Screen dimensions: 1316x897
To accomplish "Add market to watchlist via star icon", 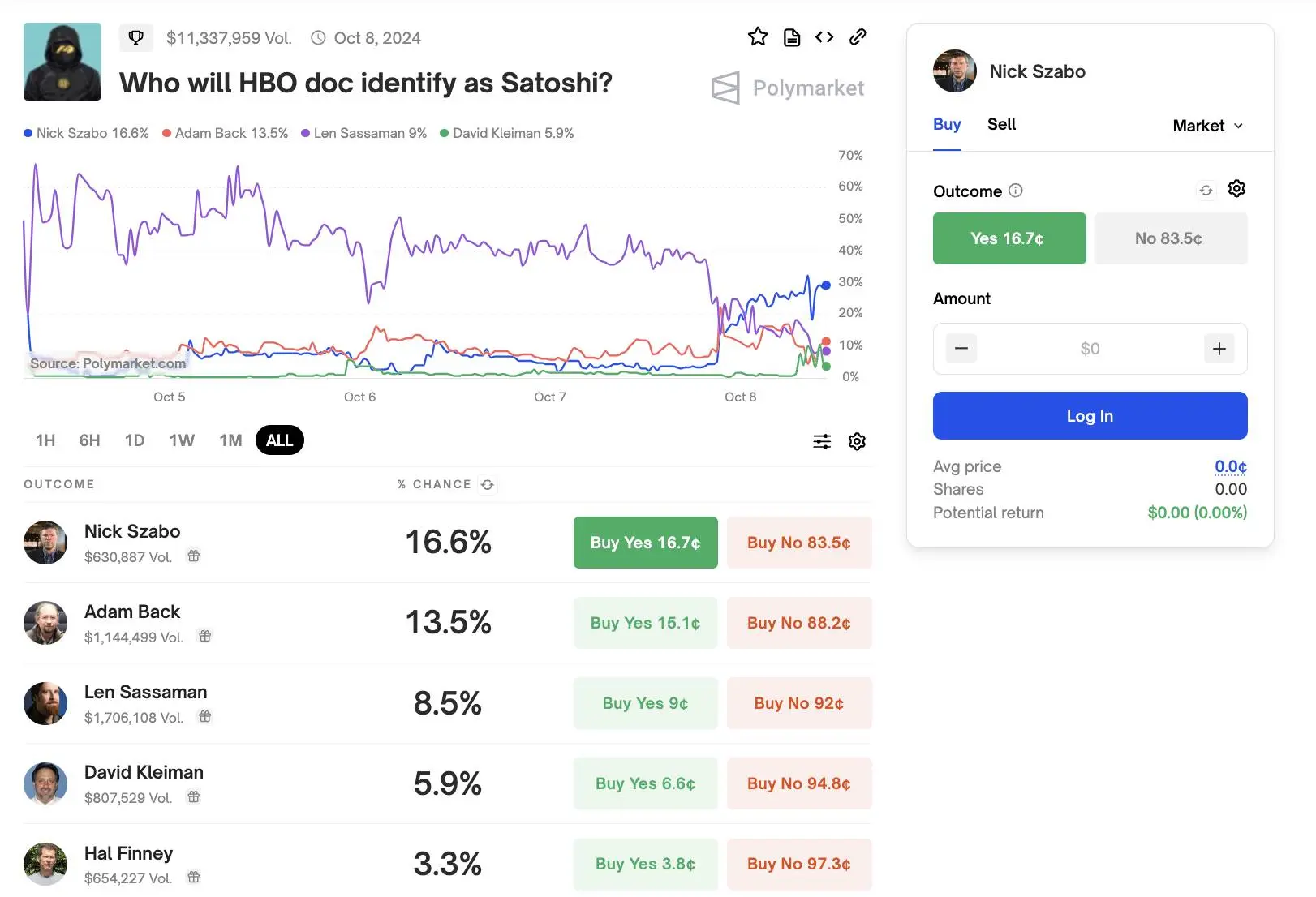I will point(757,36).
